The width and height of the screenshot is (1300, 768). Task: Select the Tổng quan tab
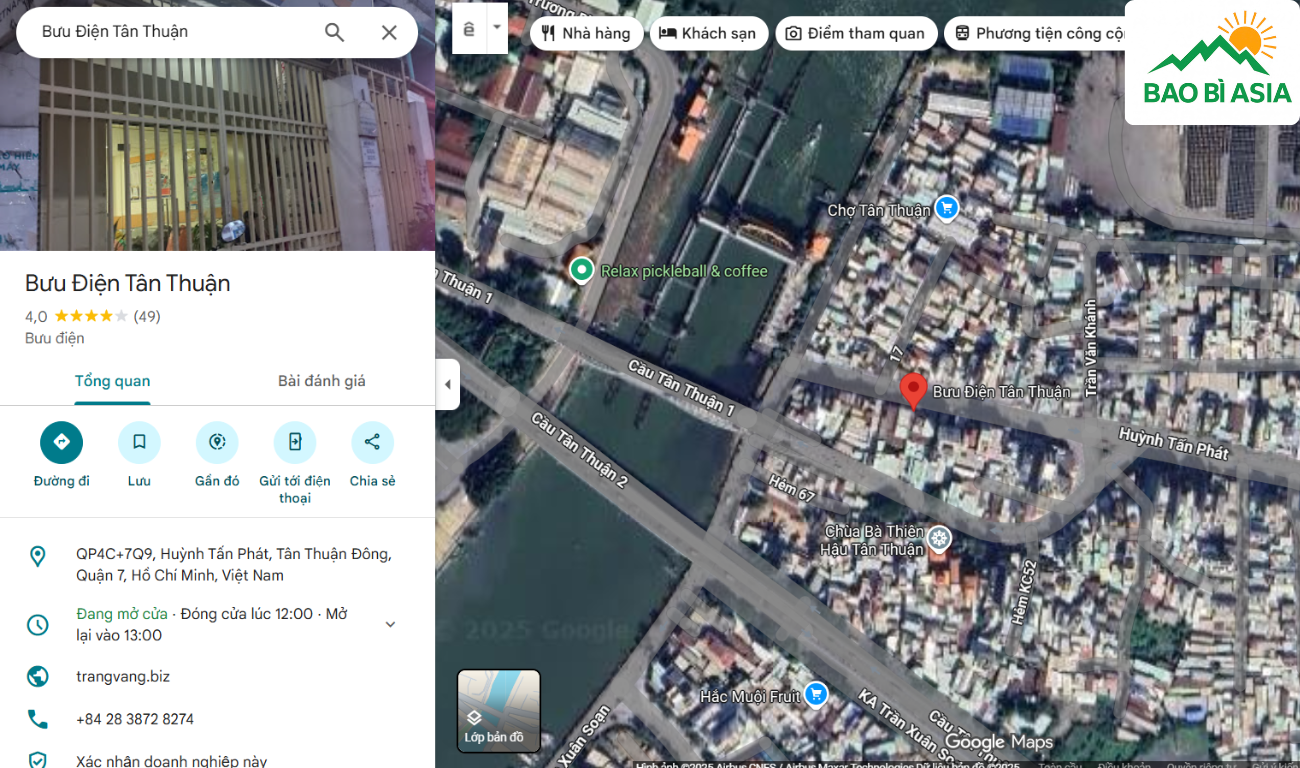tap(112, 381)
